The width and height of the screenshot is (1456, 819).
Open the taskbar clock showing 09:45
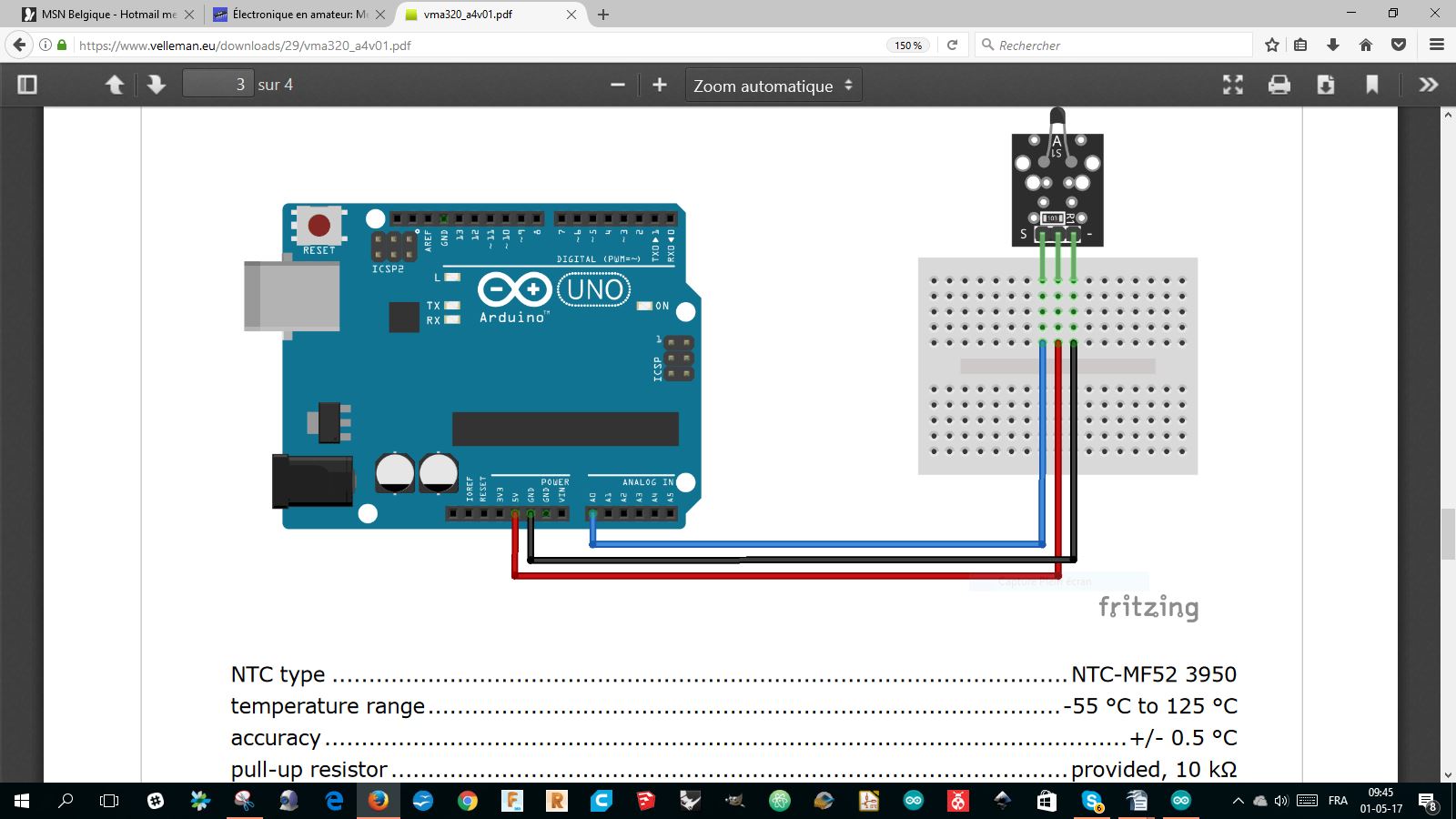pos(1380,801)
